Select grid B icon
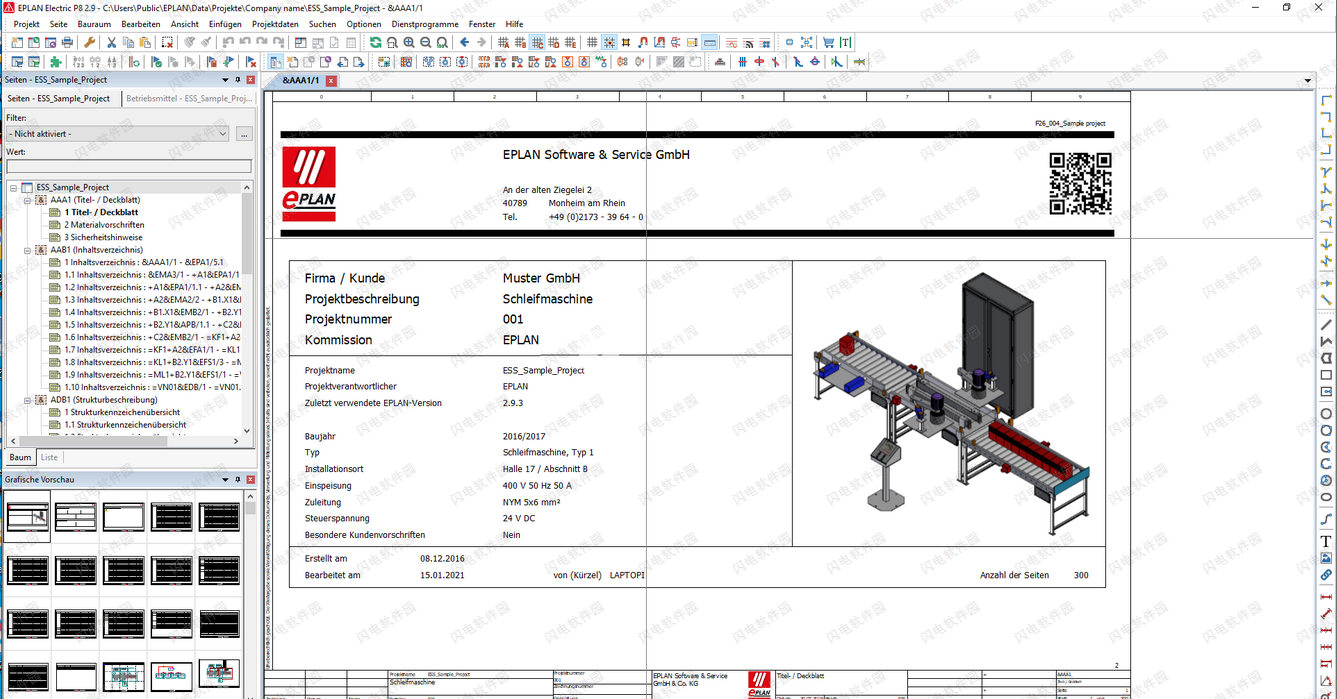The height and width of the screenshot is (699, 1337). coord(521,43)
